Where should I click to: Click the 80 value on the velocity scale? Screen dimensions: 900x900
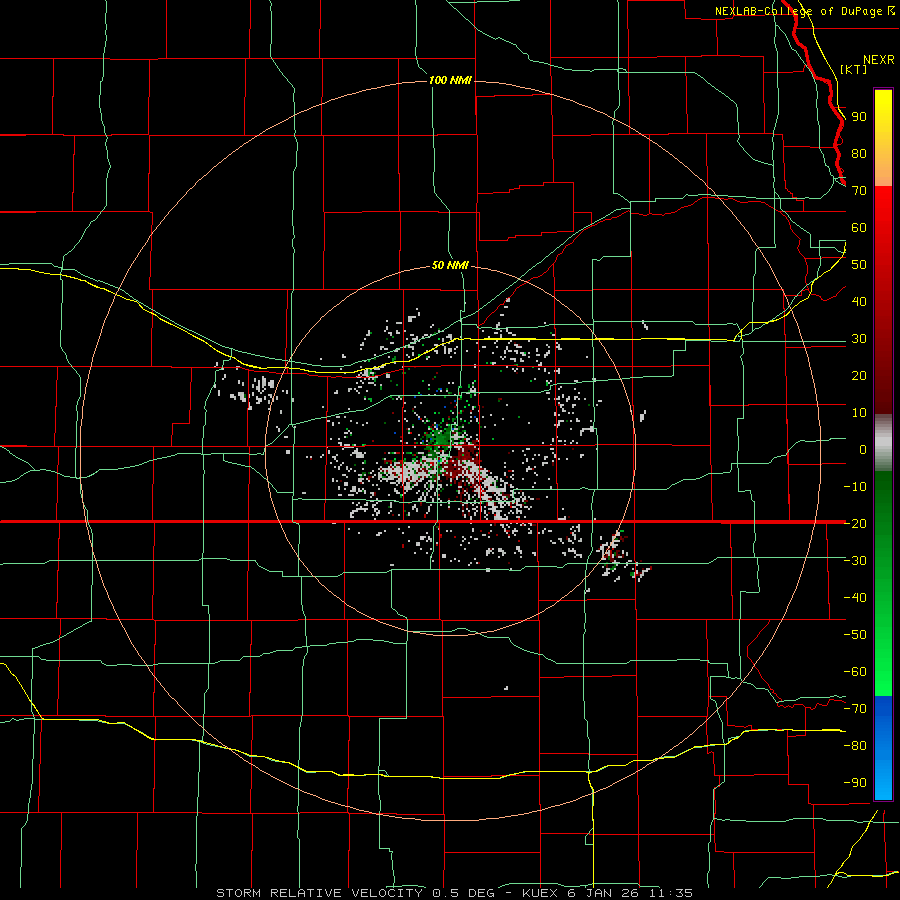859,154
